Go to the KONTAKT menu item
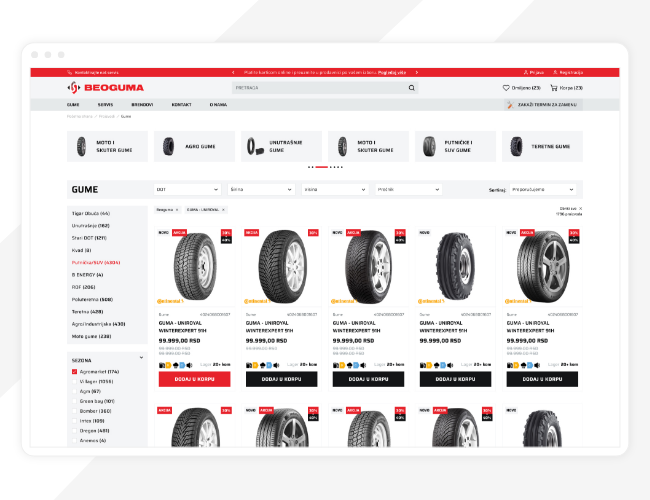The image size is (650, 500). pos(181,104)
